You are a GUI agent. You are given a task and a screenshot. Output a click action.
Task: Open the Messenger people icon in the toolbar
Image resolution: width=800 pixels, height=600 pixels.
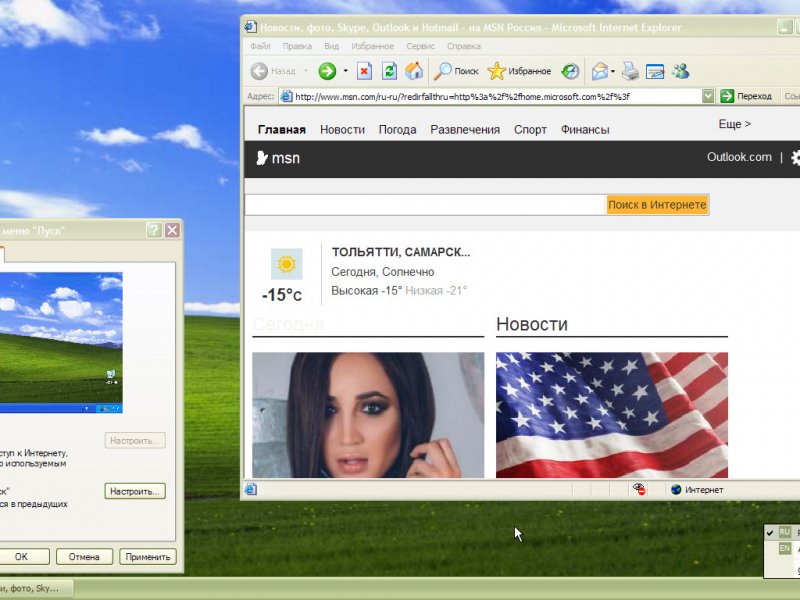coord(681,71)
